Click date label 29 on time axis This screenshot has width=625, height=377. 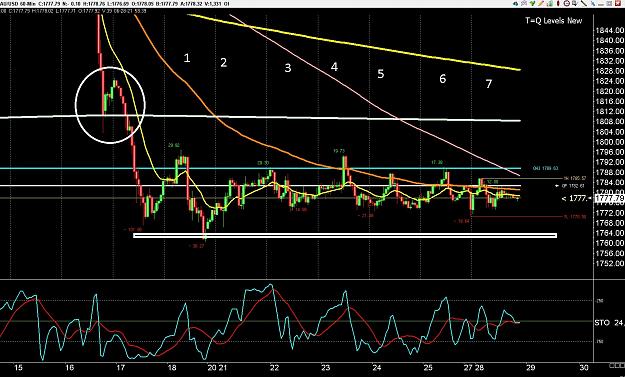[530, 367]
